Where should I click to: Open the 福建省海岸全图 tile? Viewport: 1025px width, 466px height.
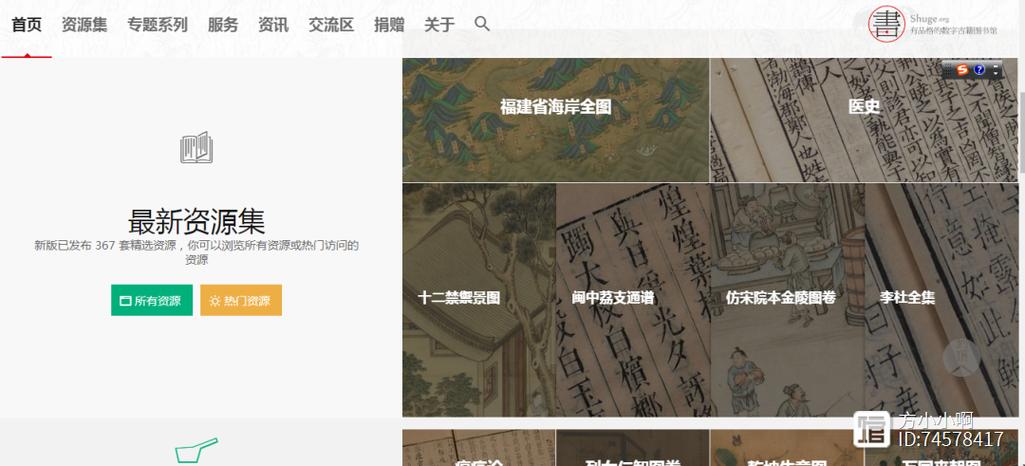(x=556, y=120)
